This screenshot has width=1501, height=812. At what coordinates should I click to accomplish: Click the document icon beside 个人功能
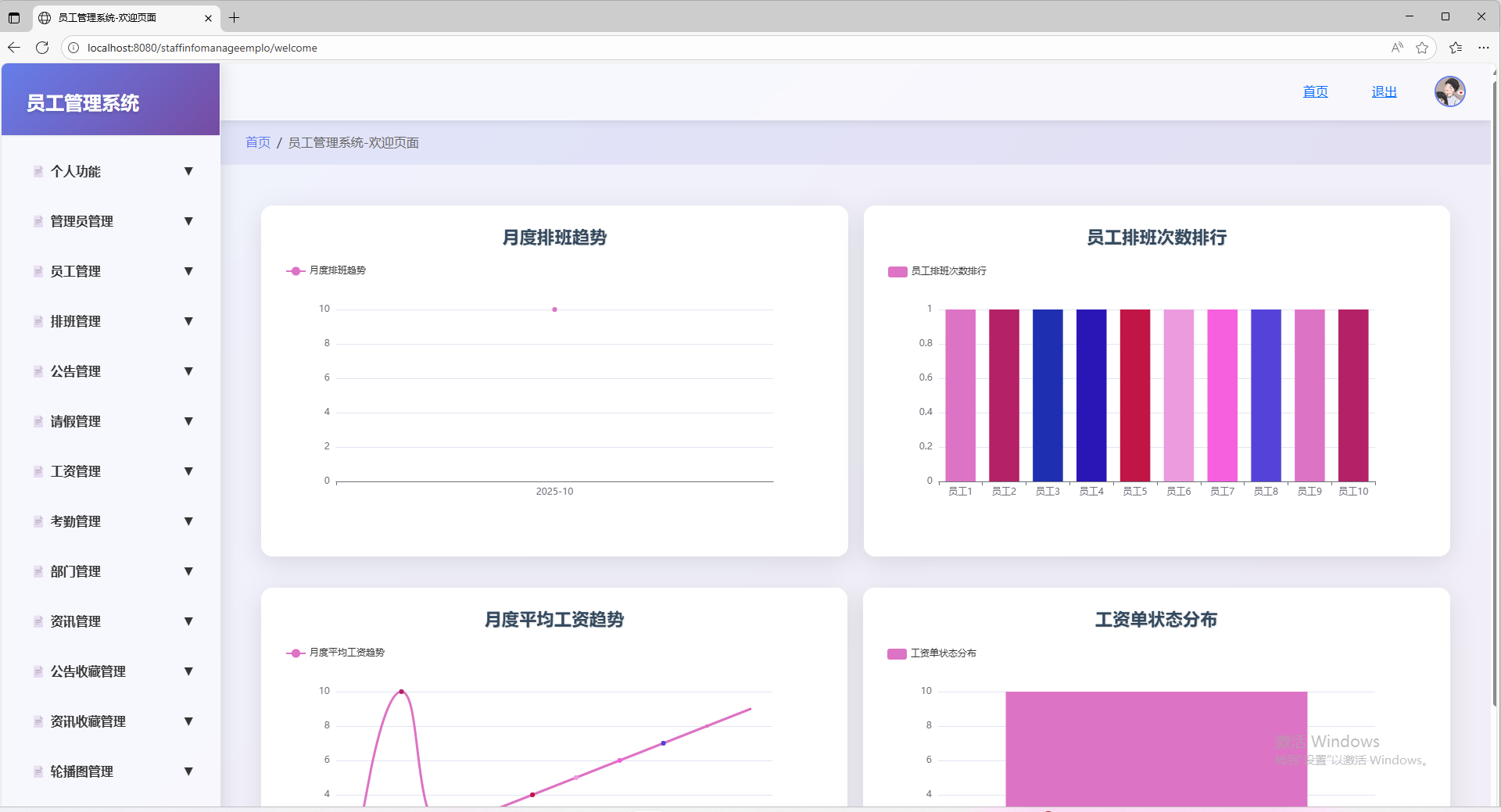(x=38, y=172)
